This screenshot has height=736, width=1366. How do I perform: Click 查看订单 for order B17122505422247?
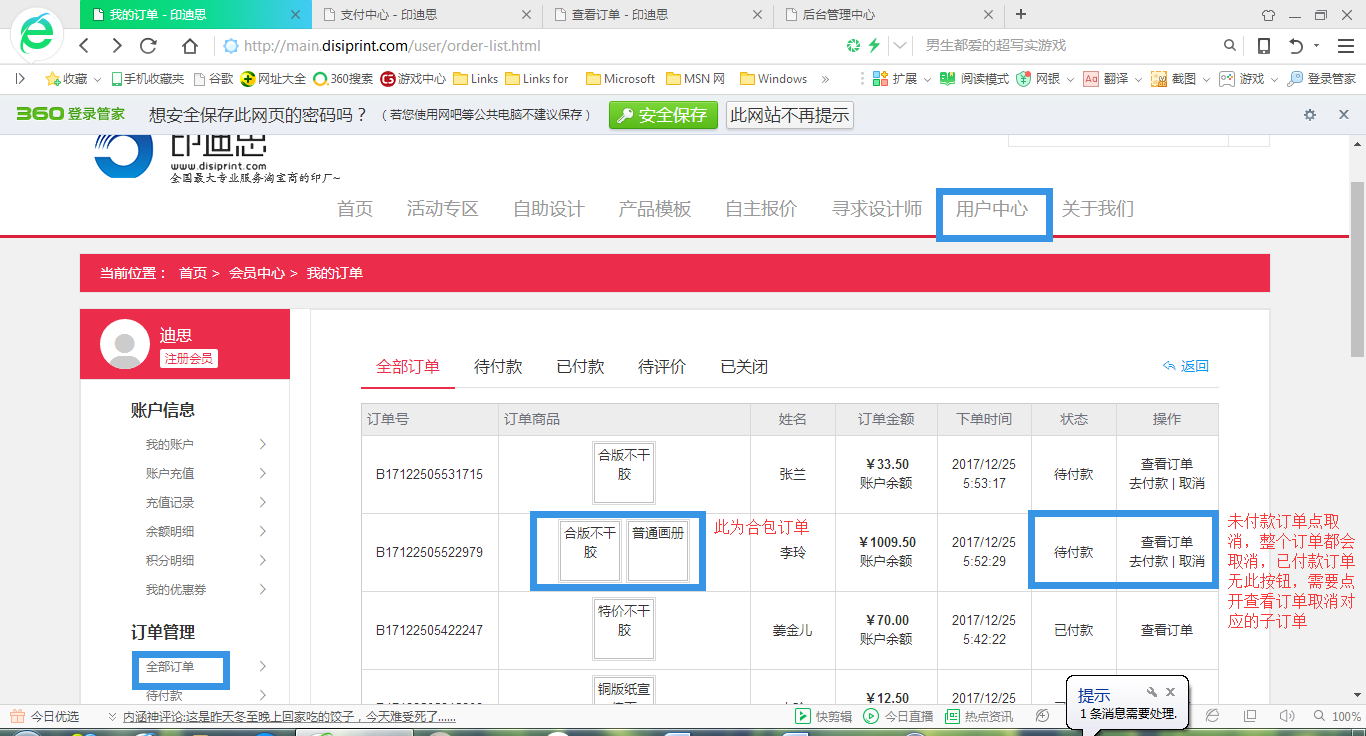point(1166,630)
